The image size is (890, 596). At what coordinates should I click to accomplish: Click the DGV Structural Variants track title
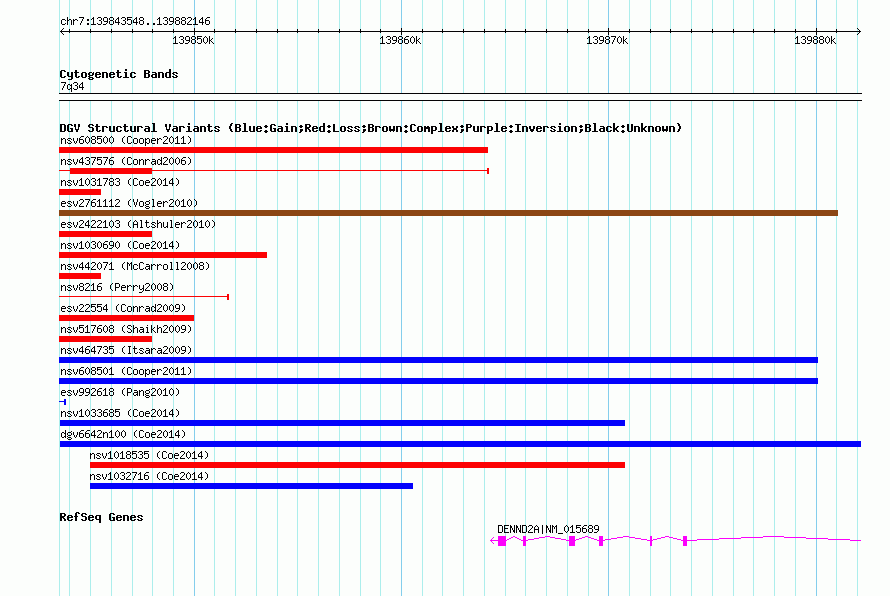click(x=370, y=128)
